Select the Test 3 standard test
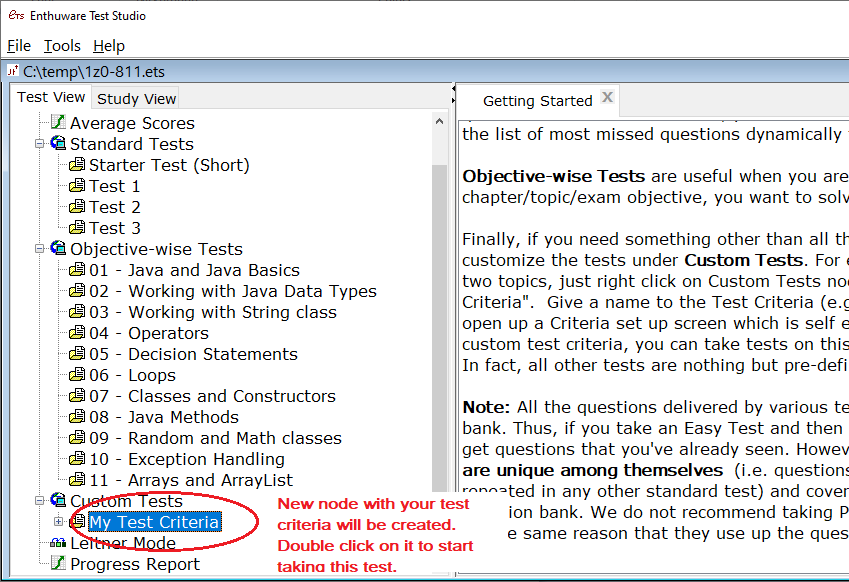This screenshot has width=849, height=582. [114, 228]
